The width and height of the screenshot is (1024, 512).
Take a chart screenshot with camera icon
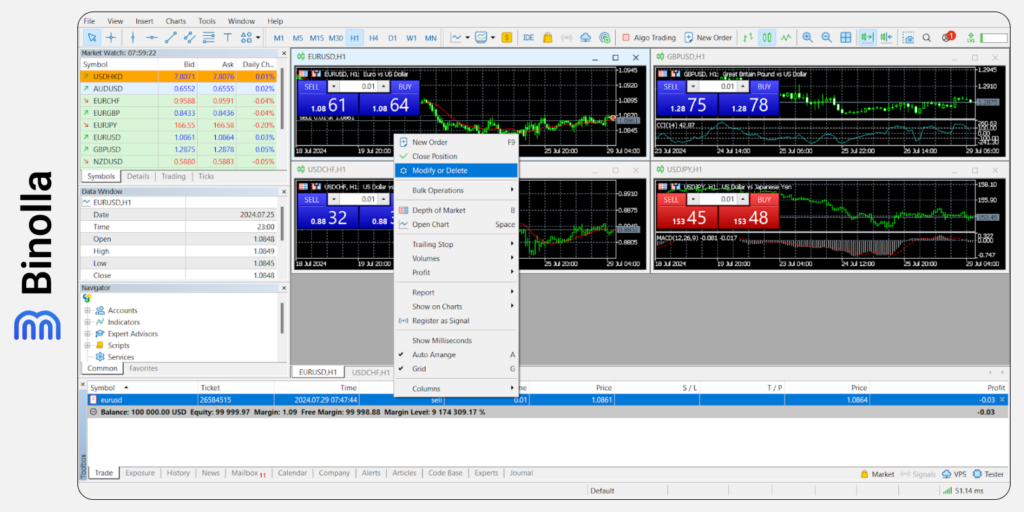coord(908,37)
